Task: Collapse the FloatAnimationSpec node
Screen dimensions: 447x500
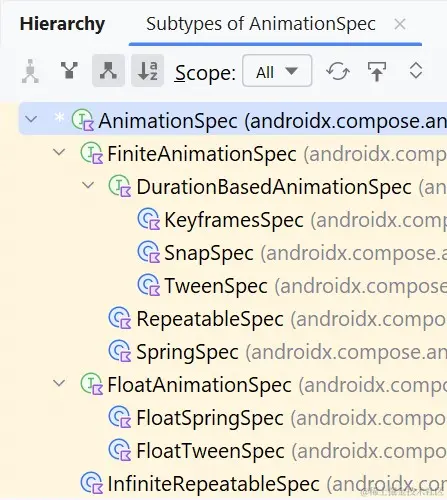Action: [x=59, y=383]
